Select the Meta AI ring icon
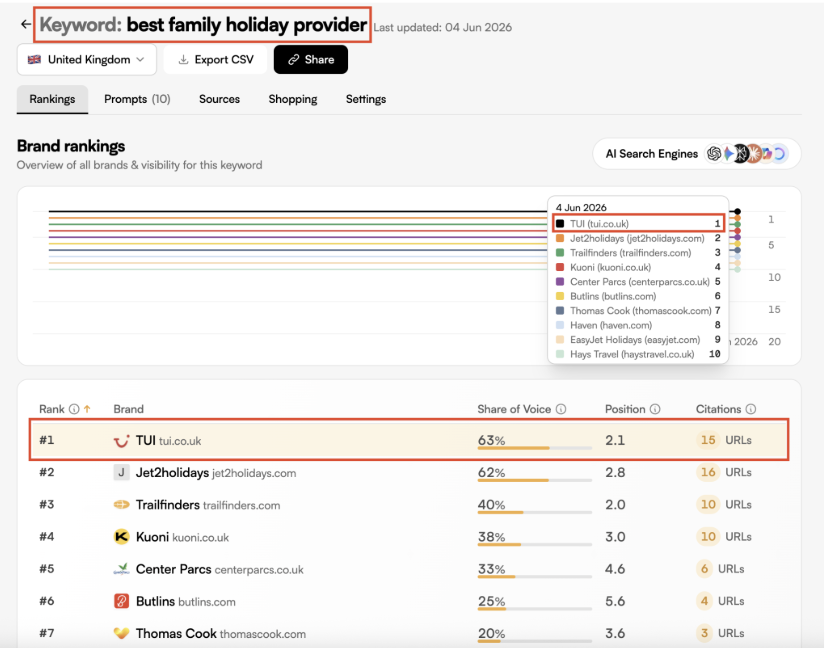 (x=779, y=154)
